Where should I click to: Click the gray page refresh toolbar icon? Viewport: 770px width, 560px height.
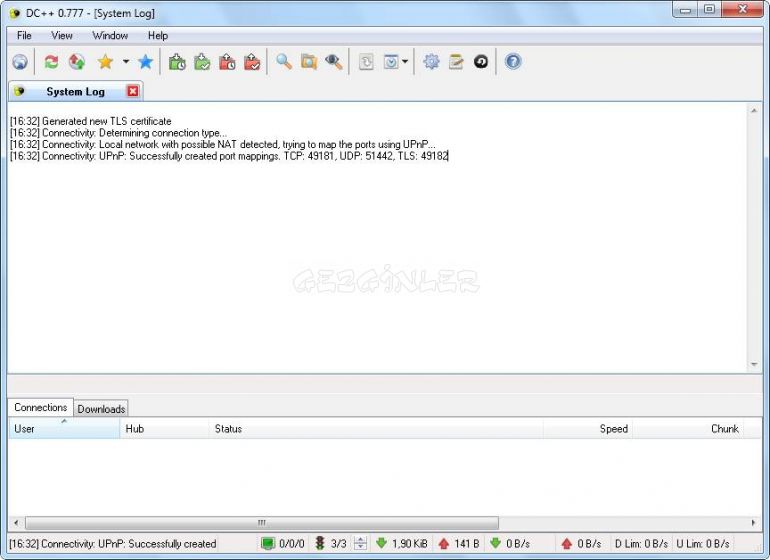click(366, 62)
